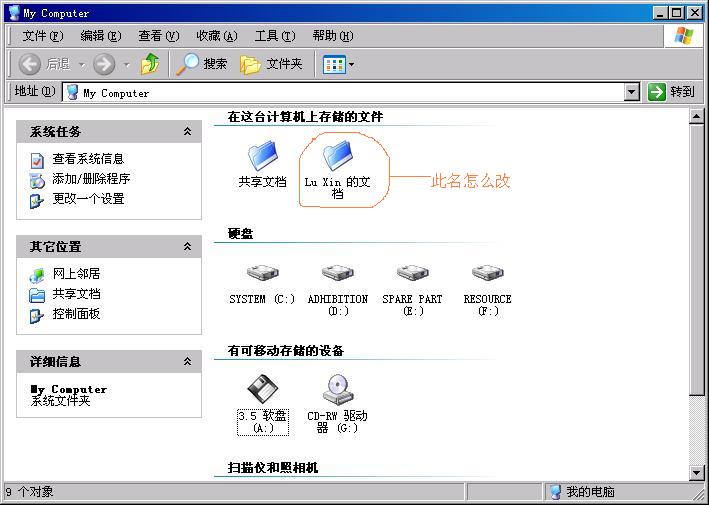Open the 搜索 search tool
Image resolution: width=709 pixels, height=505 pixels.
coord(202,64)
